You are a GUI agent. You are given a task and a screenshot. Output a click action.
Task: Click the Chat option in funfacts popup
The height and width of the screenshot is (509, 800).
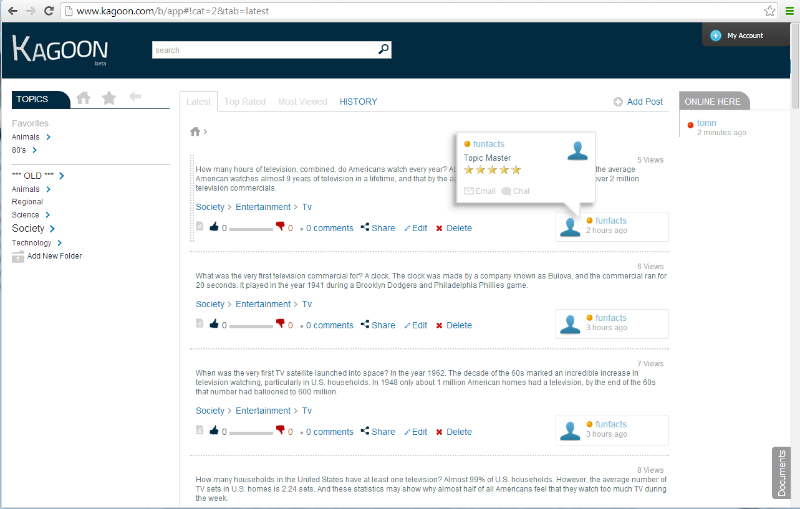point(515,190)
